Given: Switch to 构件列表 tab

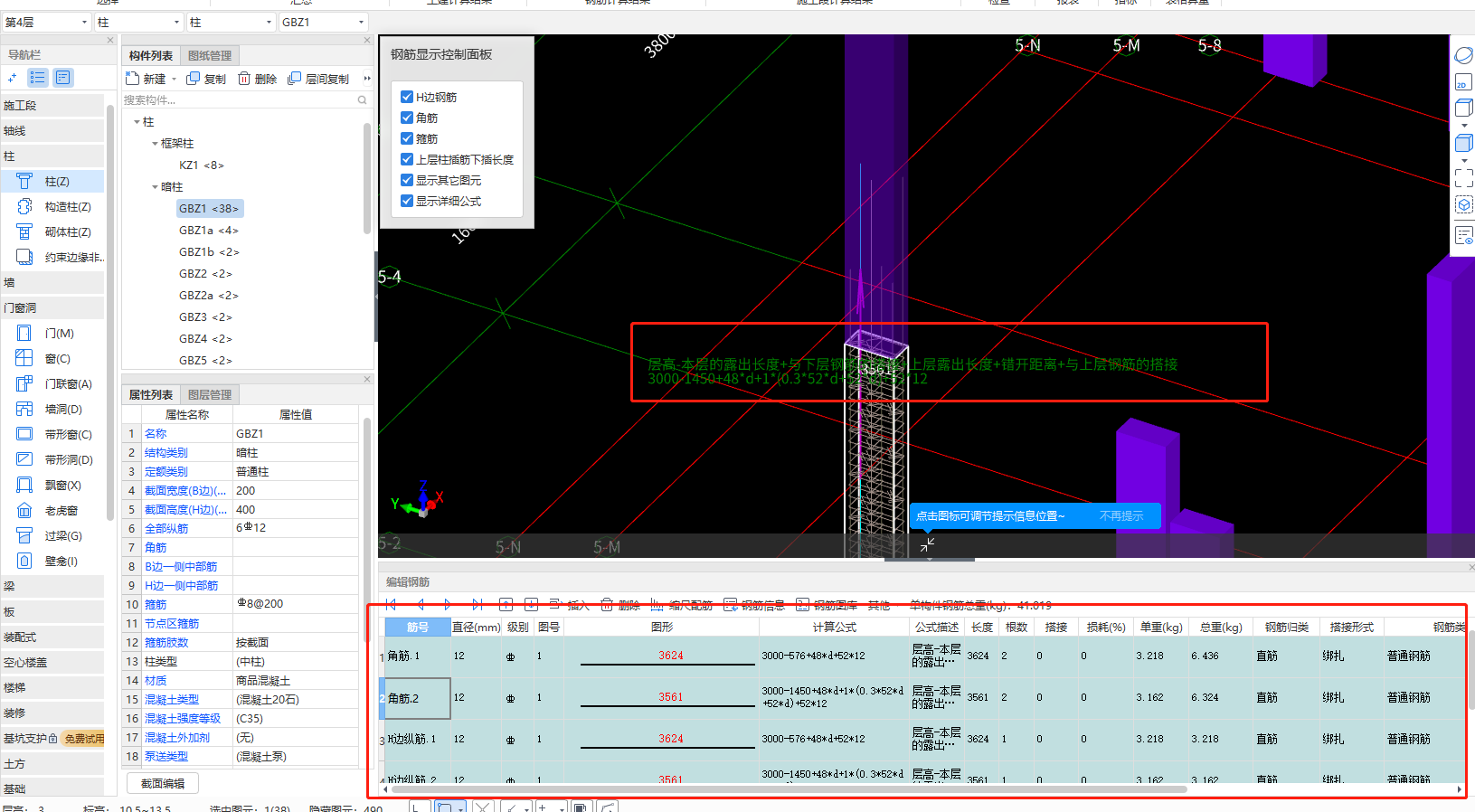Looking at the screenshot, I should click(150, 55).
